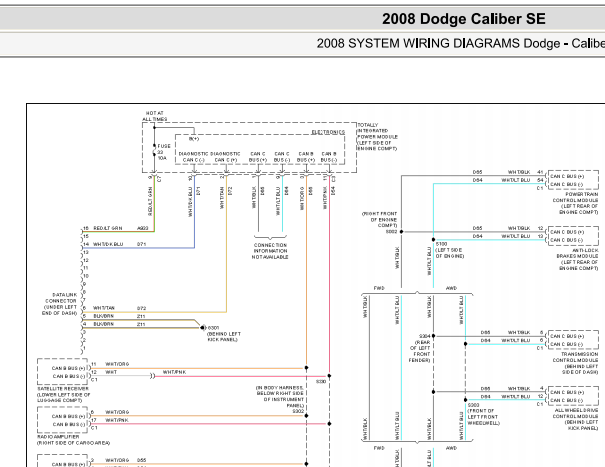Click "CAN B BUS (-)" in the power module
The image size is (605, 467).
coord(329,157)
